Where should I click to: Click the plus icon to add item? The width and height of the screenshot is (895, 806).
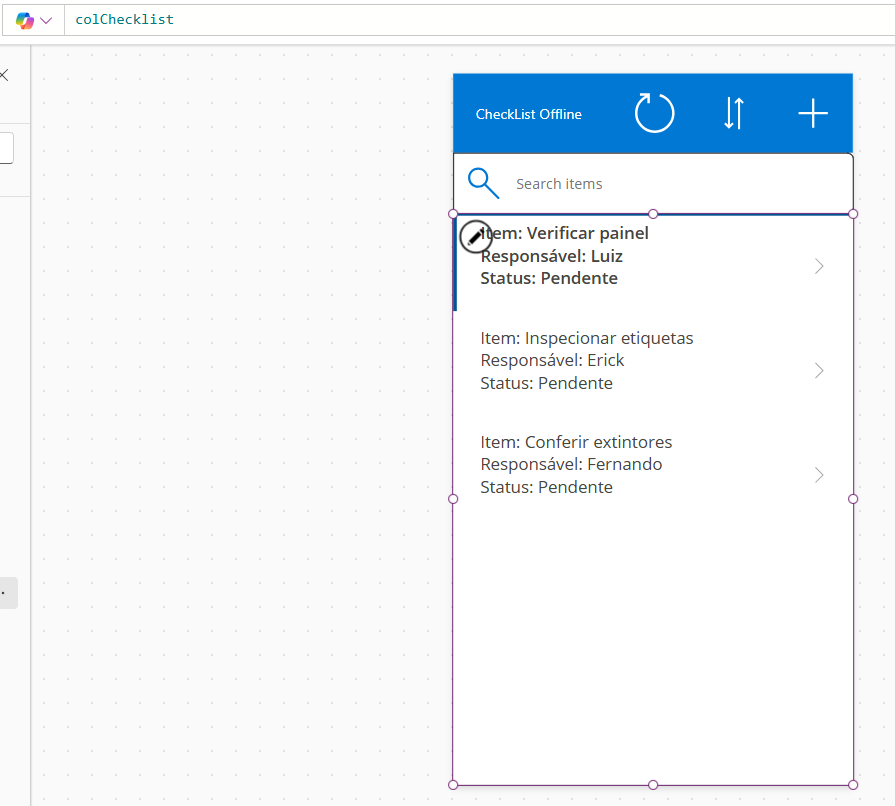812,113
